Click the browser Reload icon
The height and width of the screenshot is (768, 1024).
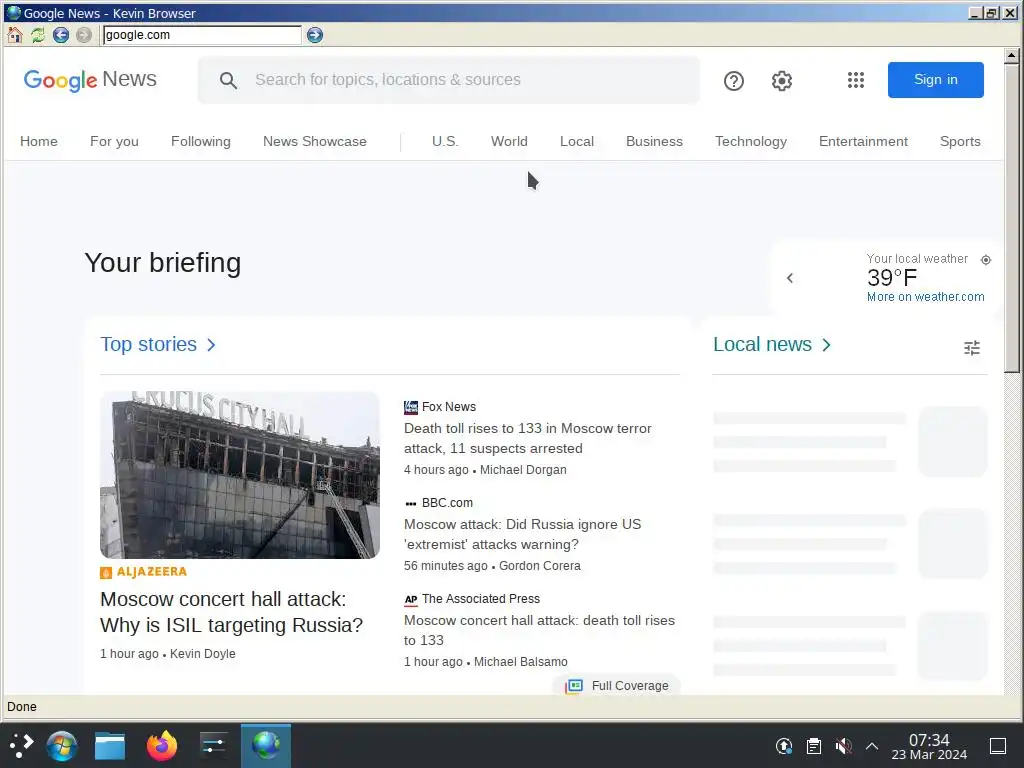(x=38, y=35)
